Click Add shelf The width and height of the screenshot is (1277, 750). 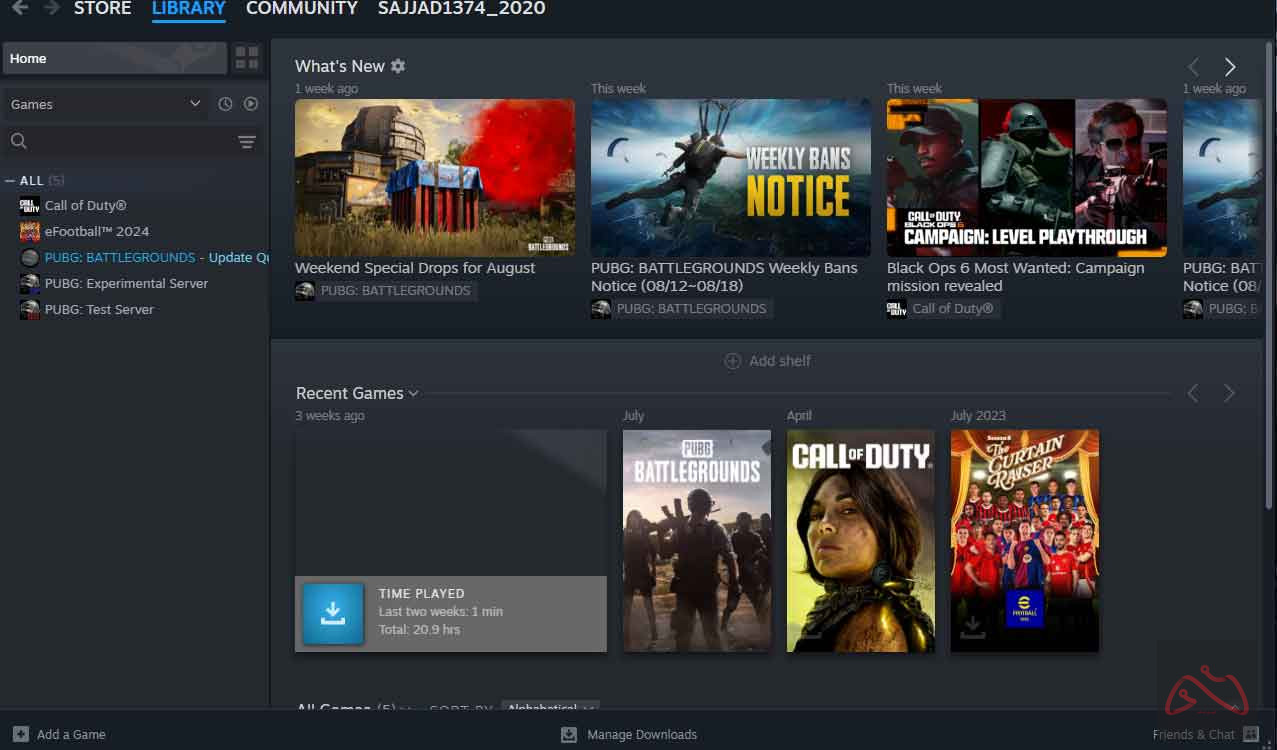tap(767, 361)
